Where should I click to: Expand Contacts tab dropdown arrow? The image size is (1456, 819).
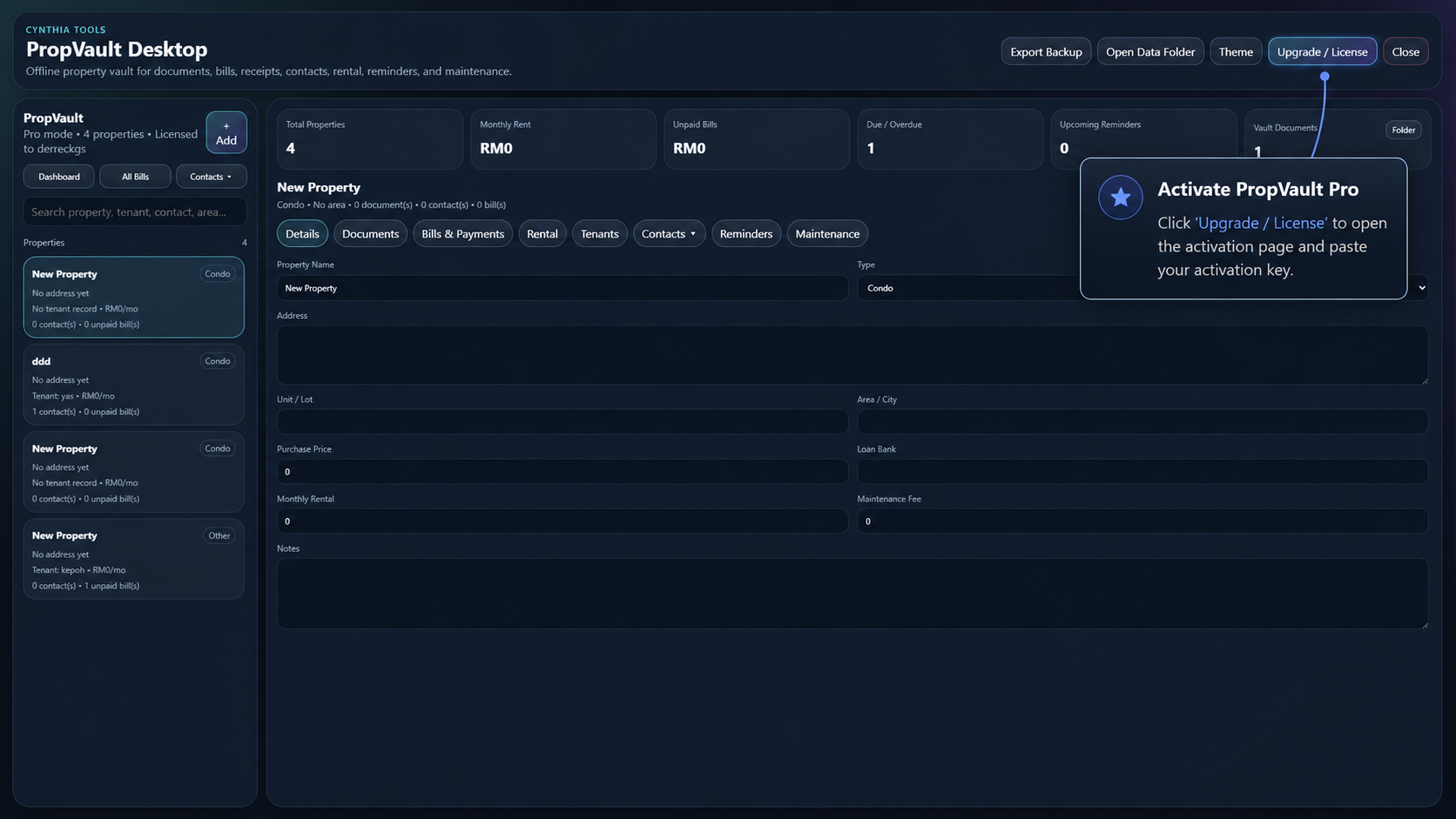[693, 233]
